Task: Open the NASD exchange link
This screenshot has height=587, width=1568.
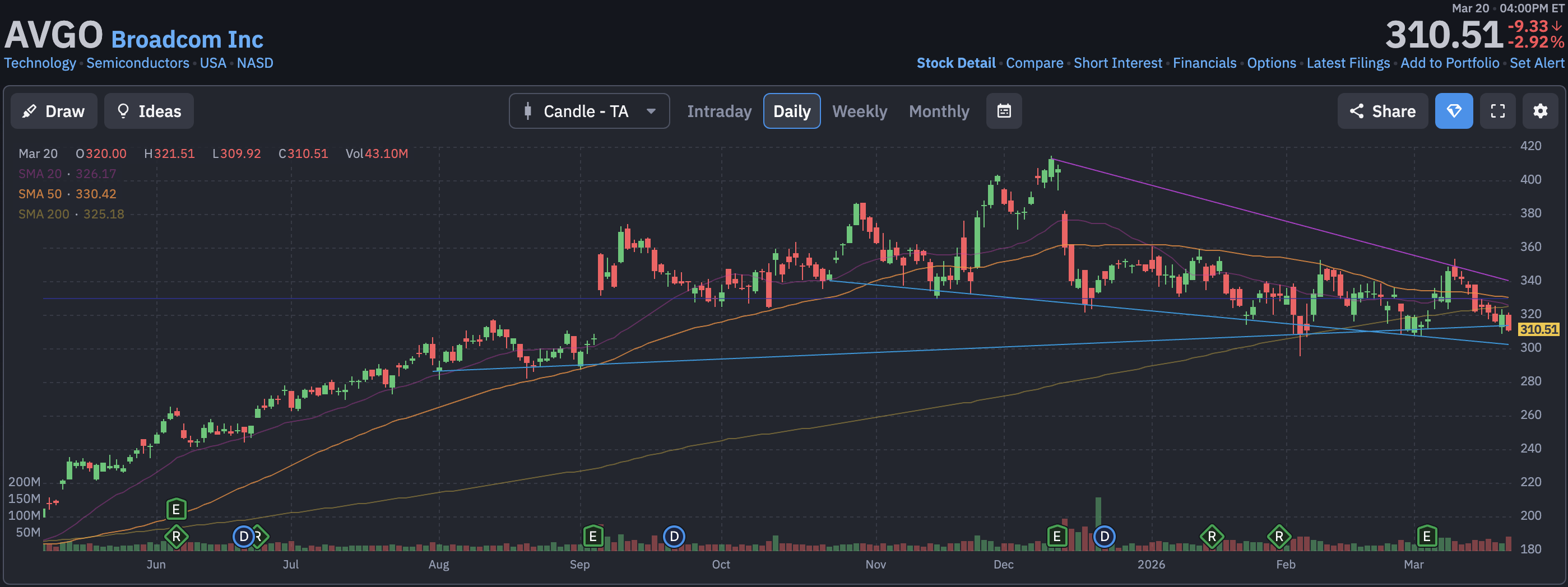Action: [x=255, y=63]
